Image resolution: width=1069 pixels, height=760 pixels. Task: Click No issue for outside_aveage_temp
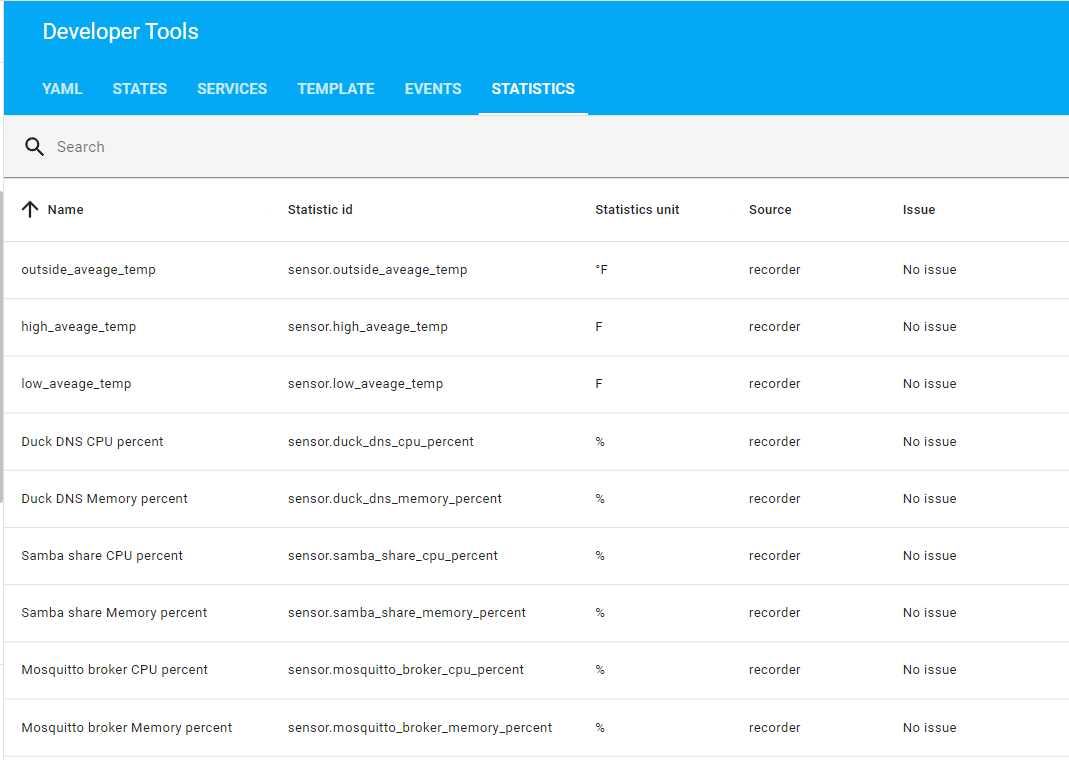pyautogui.click(x=929, y=269)
